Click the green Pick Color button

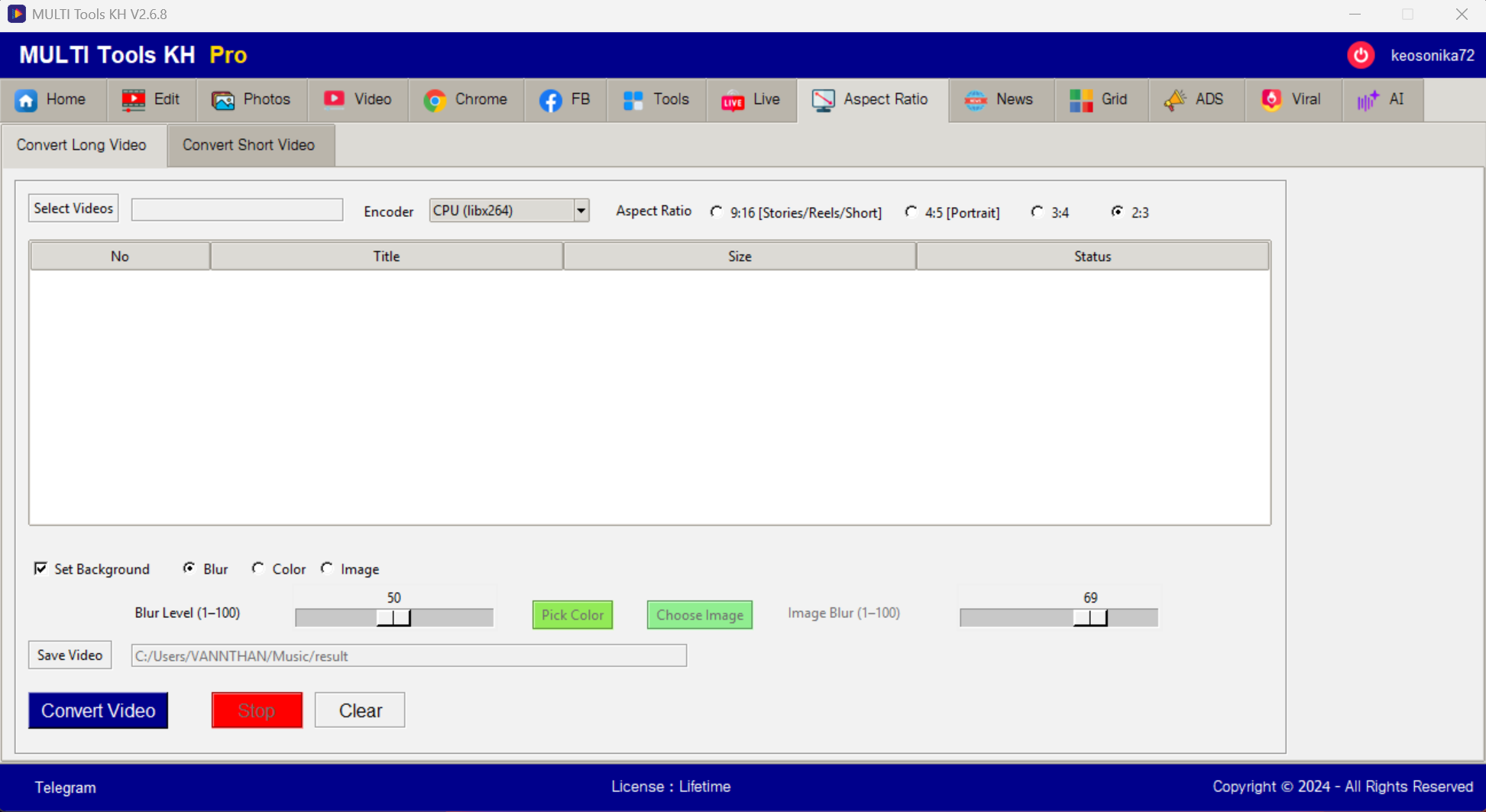click(572, 615)
